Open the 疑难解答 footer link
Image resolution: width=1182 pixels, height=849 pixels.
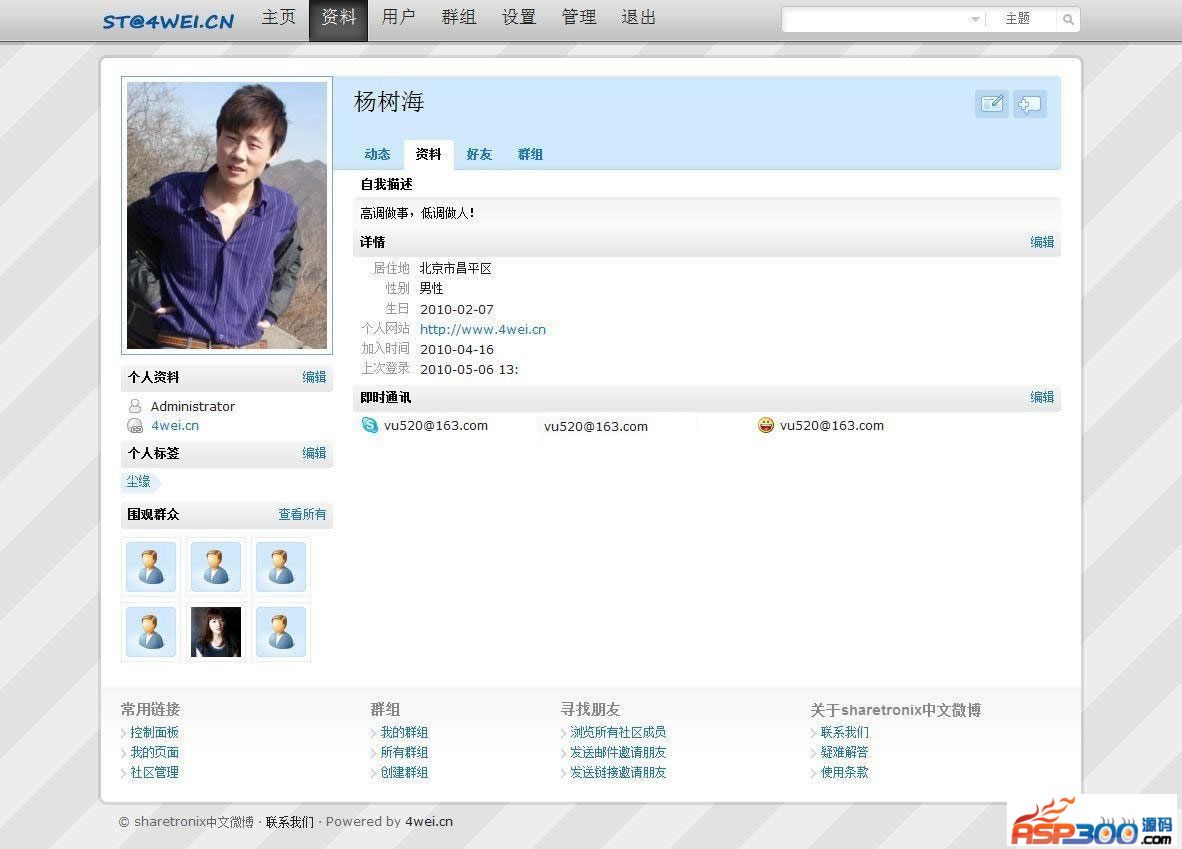844,752
